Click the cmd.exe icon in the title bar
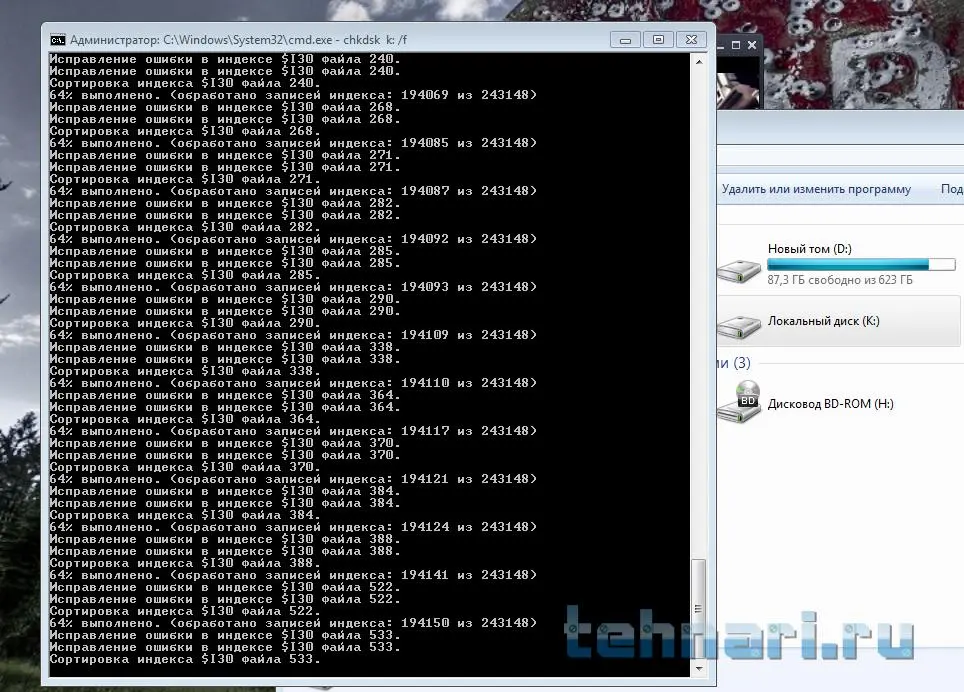 [57, 40]
